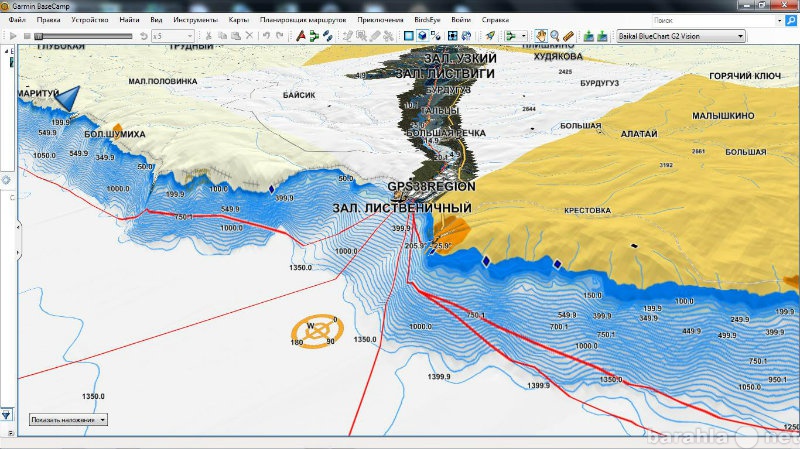Open the Справка menu
Viewport: 800px width, 449px height.
(x=495, y=20)
